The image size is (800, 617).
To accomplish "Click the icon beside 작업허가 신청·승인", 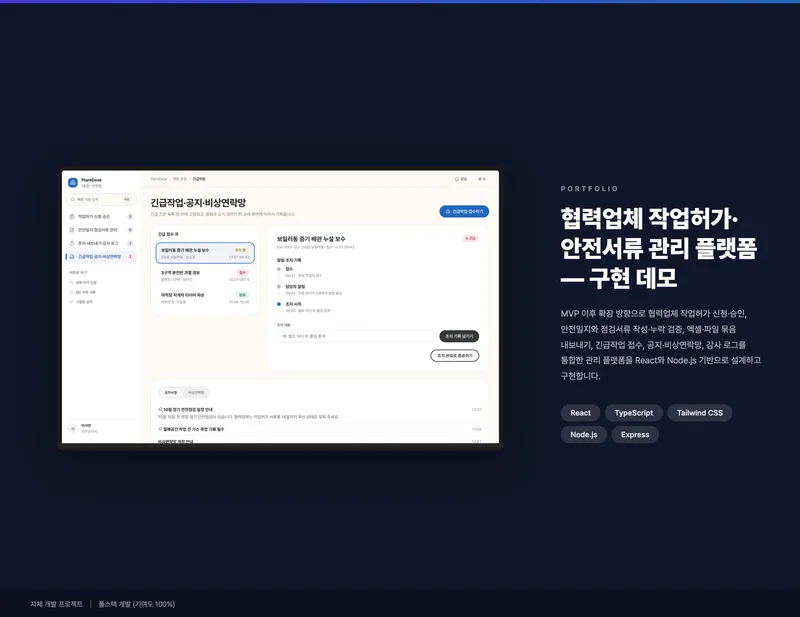I will 72,216.
